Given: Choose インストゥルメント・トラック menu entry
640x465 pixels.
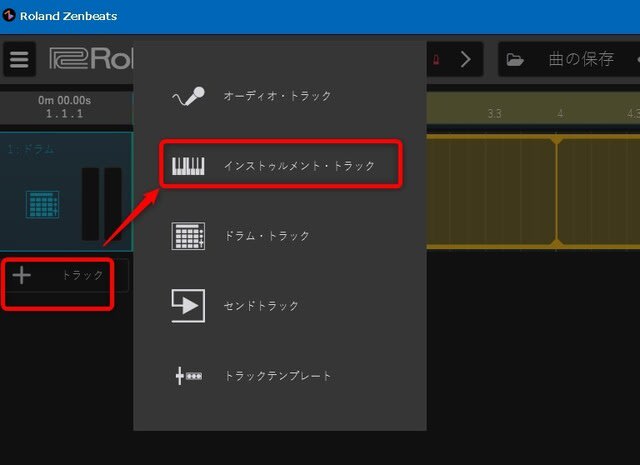Looking at the screenshot, I should 299,166.
